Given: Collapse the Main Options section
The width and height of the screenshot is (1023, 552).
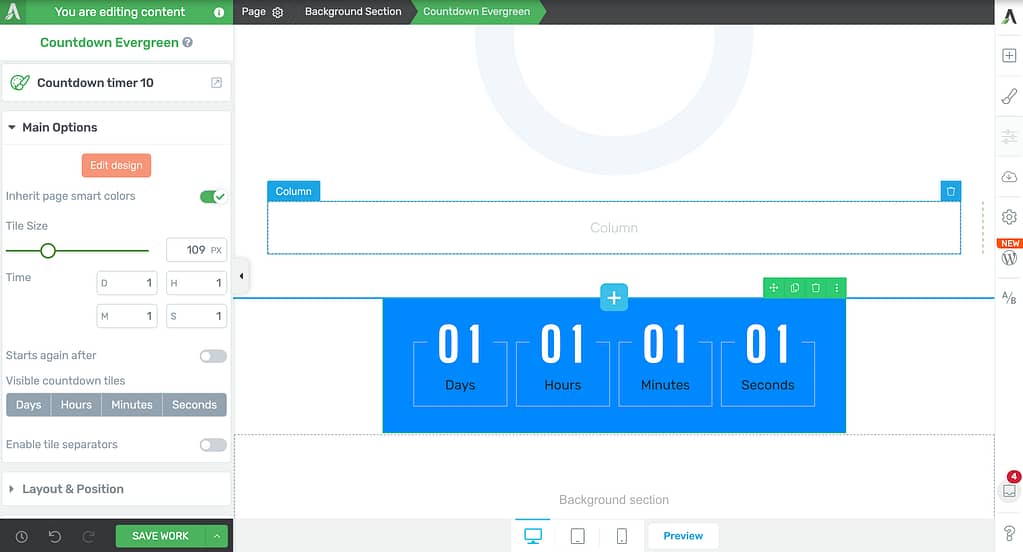Looking at the screenshot, I should tap(60, 127).
